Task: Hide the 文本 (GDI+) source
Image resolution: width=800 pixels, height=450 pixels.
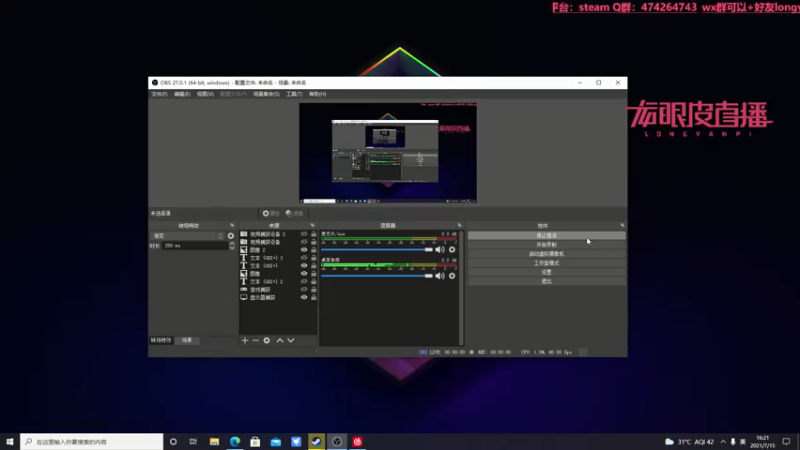Action: (304, 266)
